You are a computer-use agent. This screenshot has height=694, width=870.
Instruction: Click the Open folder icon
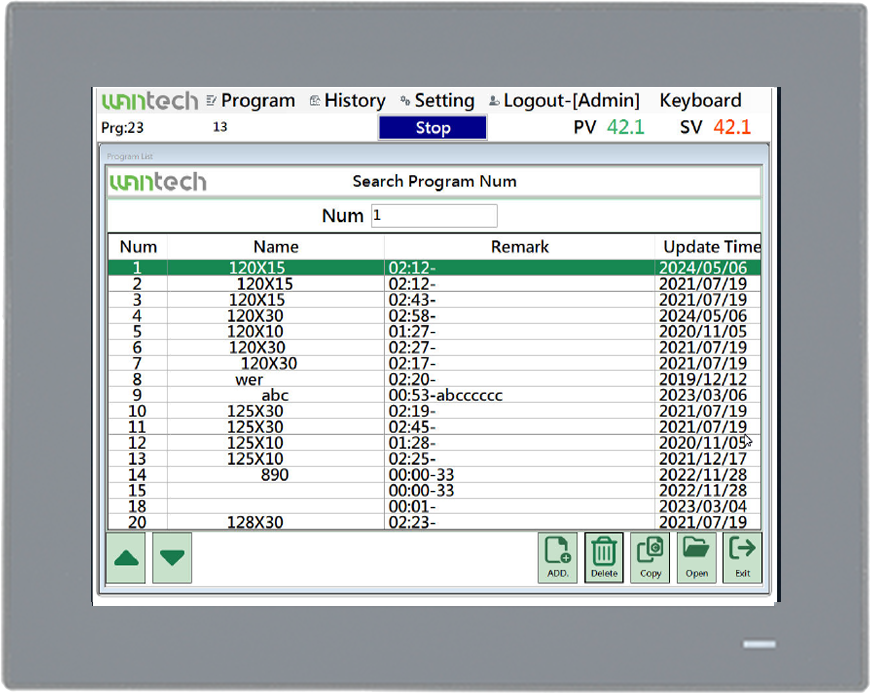click(696, 558)
